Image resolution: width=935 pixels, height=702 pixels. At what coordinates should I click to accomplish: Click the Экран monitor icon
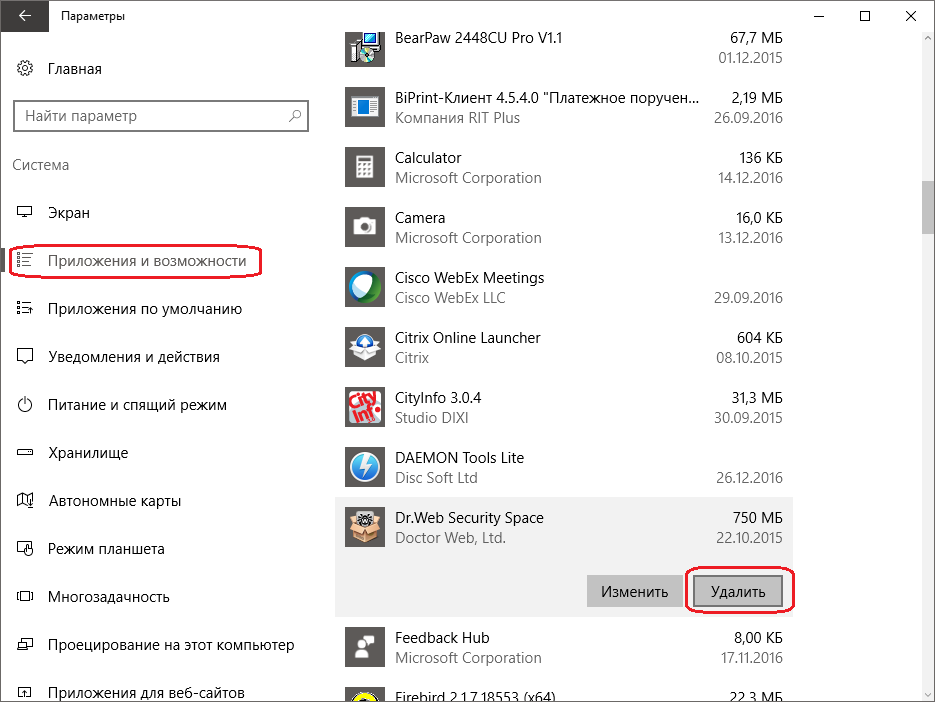pos(24,212)
